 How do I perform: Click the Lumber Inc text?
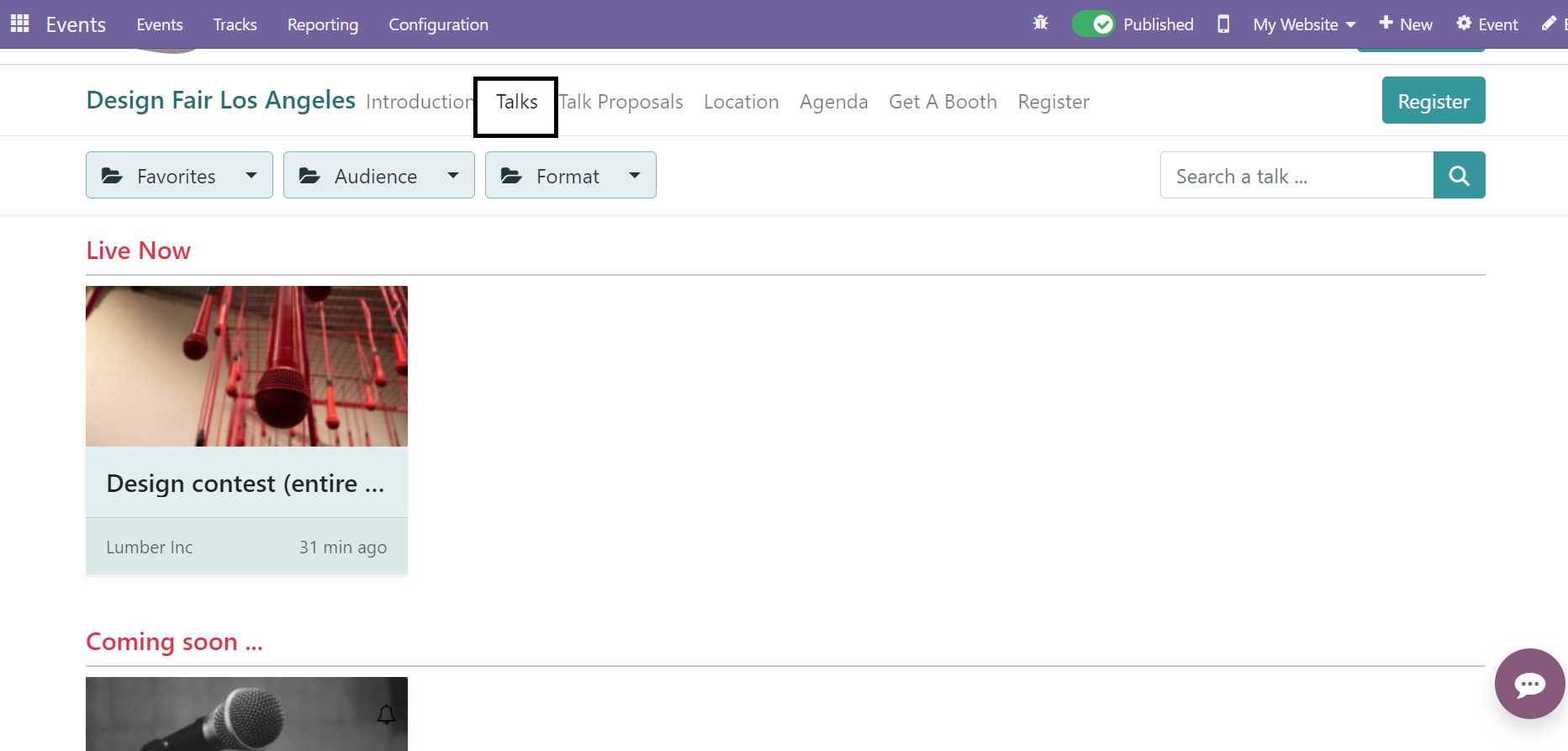(x=150, y=547)
